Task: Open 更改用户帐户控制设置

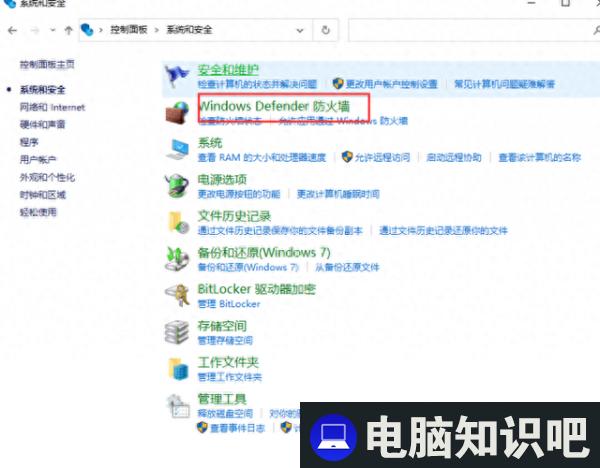Action: 391,84
